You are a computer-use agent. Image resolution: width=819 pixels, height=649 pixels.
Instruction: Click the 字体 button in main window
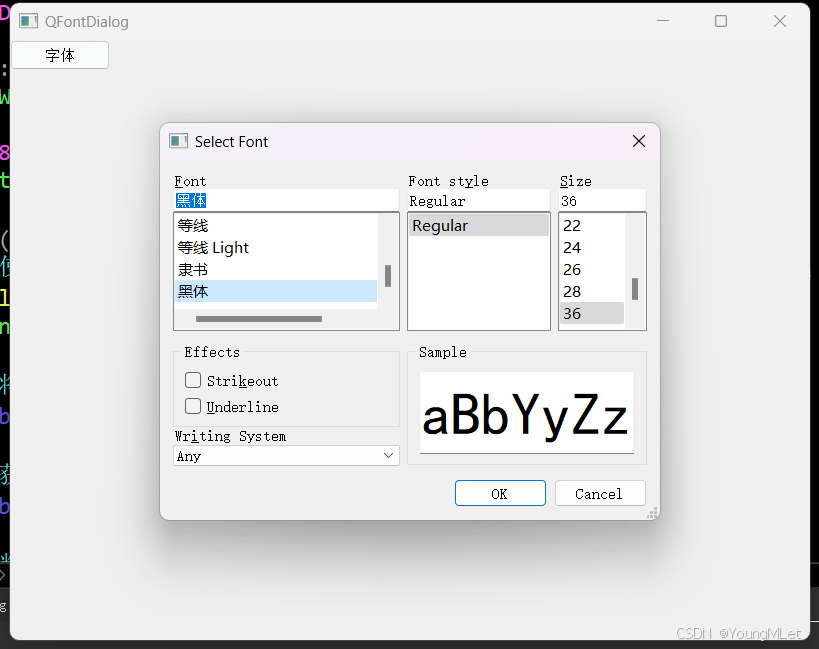pyautogui.click(x=60, y=55)
